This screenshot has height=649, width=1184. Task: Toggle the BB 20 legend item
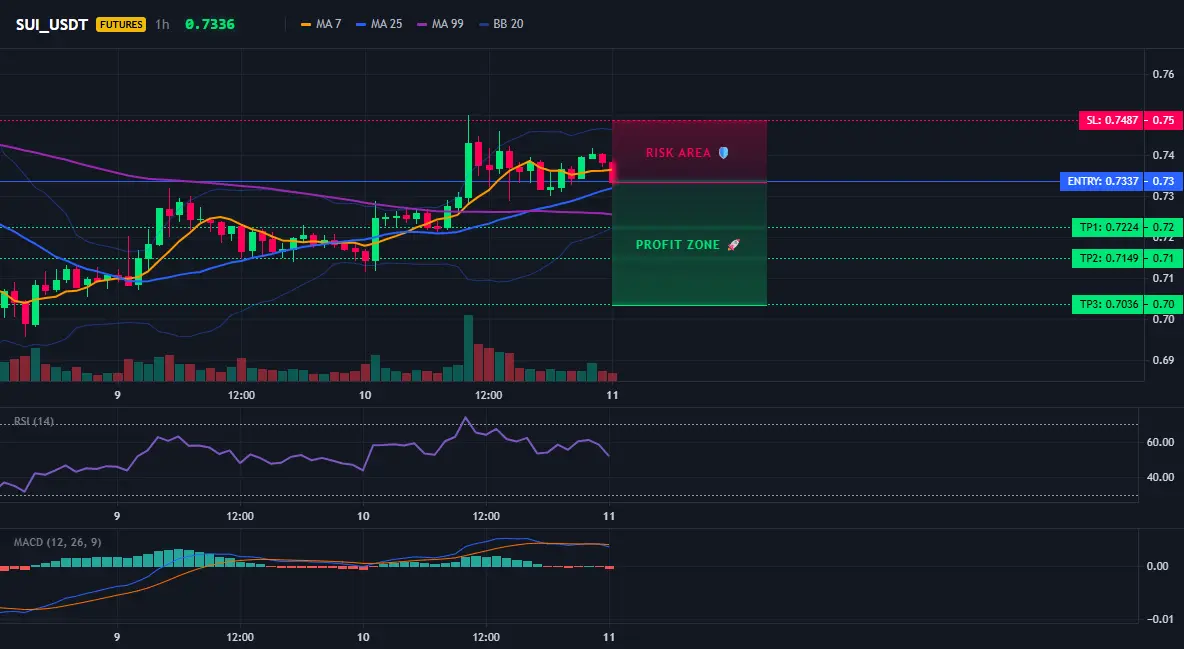pyautogui.click(x=501, y=24)
